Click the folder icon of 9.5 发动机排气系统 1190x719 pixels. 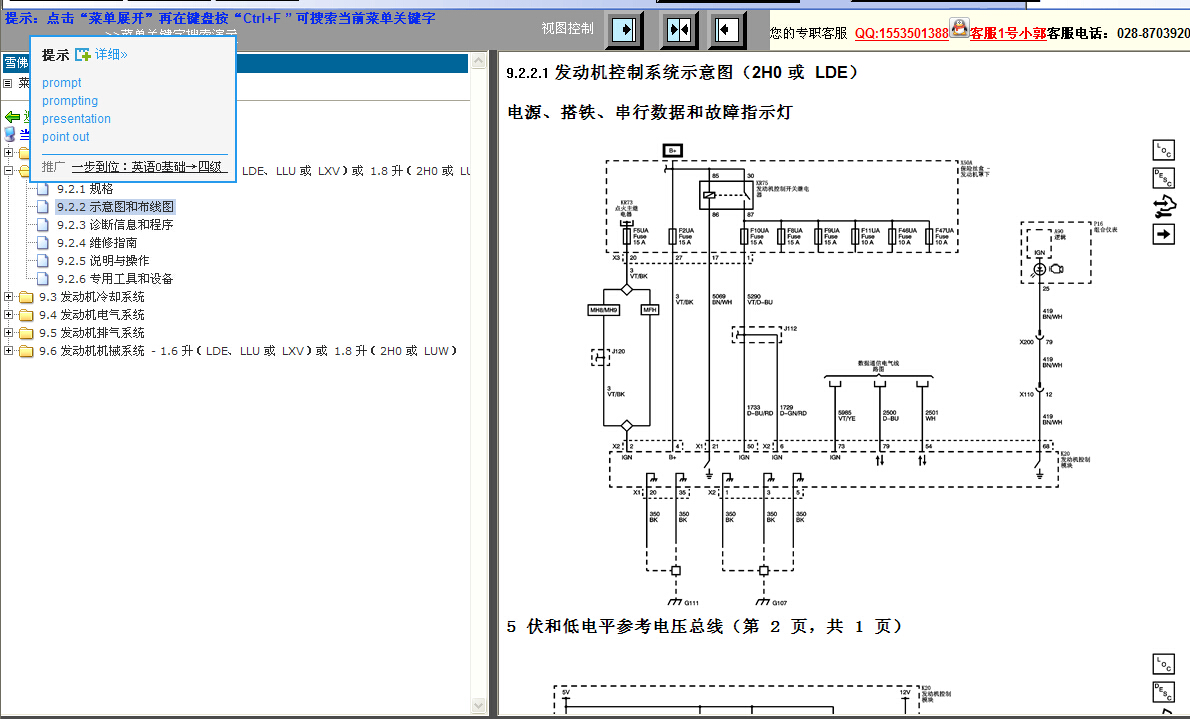[27, 333]
